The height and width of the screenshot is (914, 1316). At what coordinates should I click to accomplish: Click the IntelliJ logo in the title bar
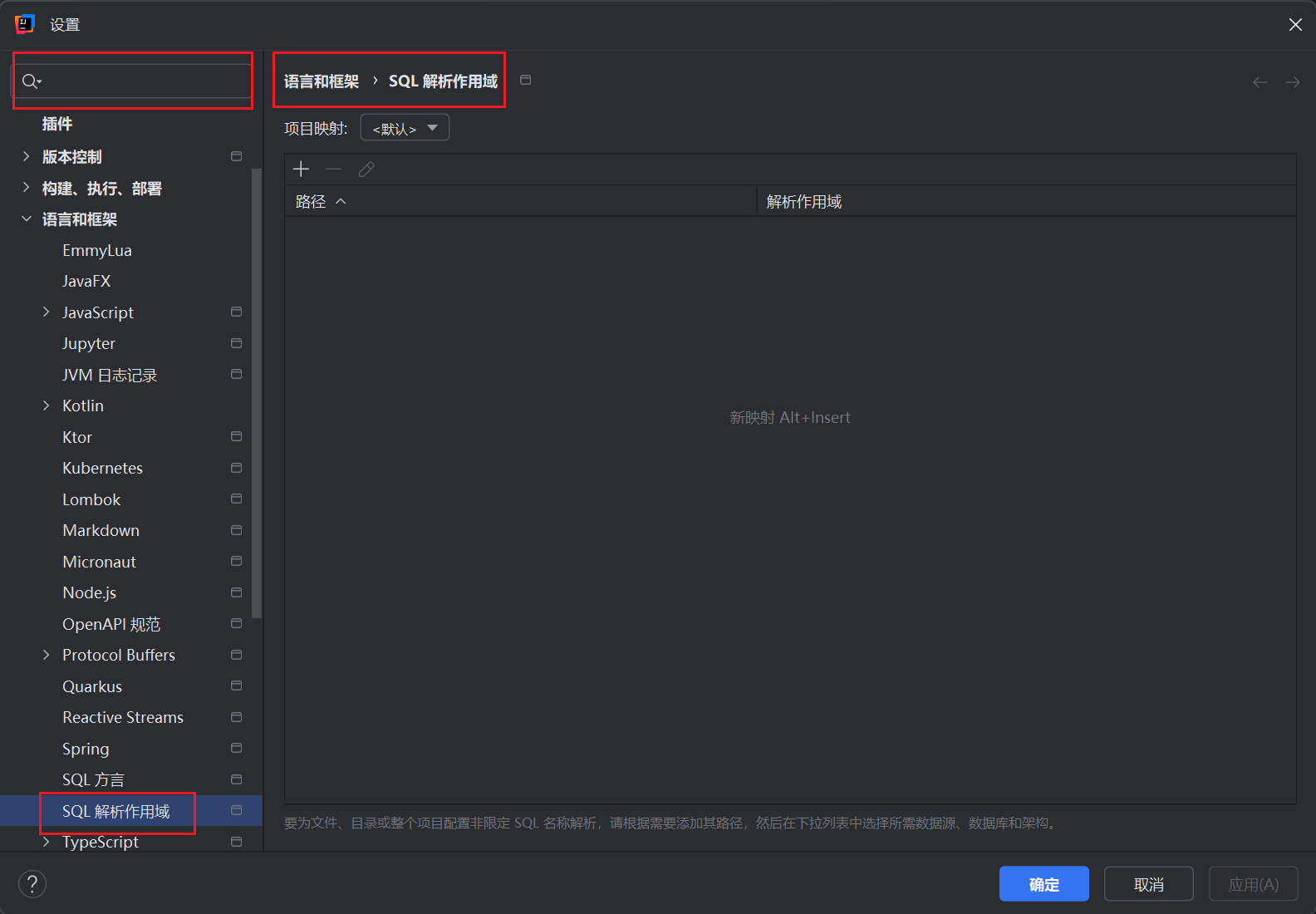pyautogui.click(x=25, y=24)
